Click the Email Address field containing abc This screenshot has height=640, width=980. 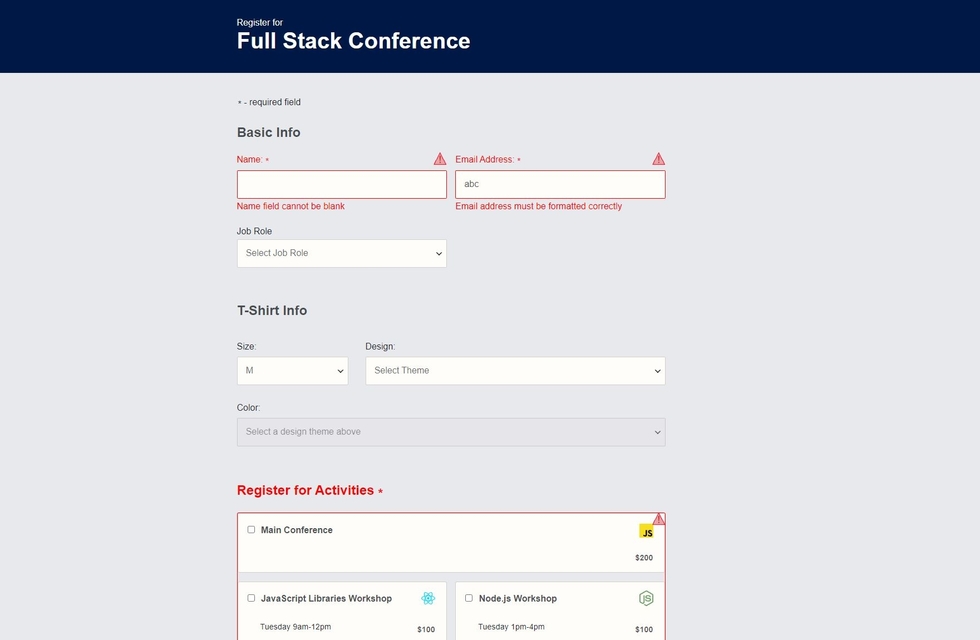559,184
